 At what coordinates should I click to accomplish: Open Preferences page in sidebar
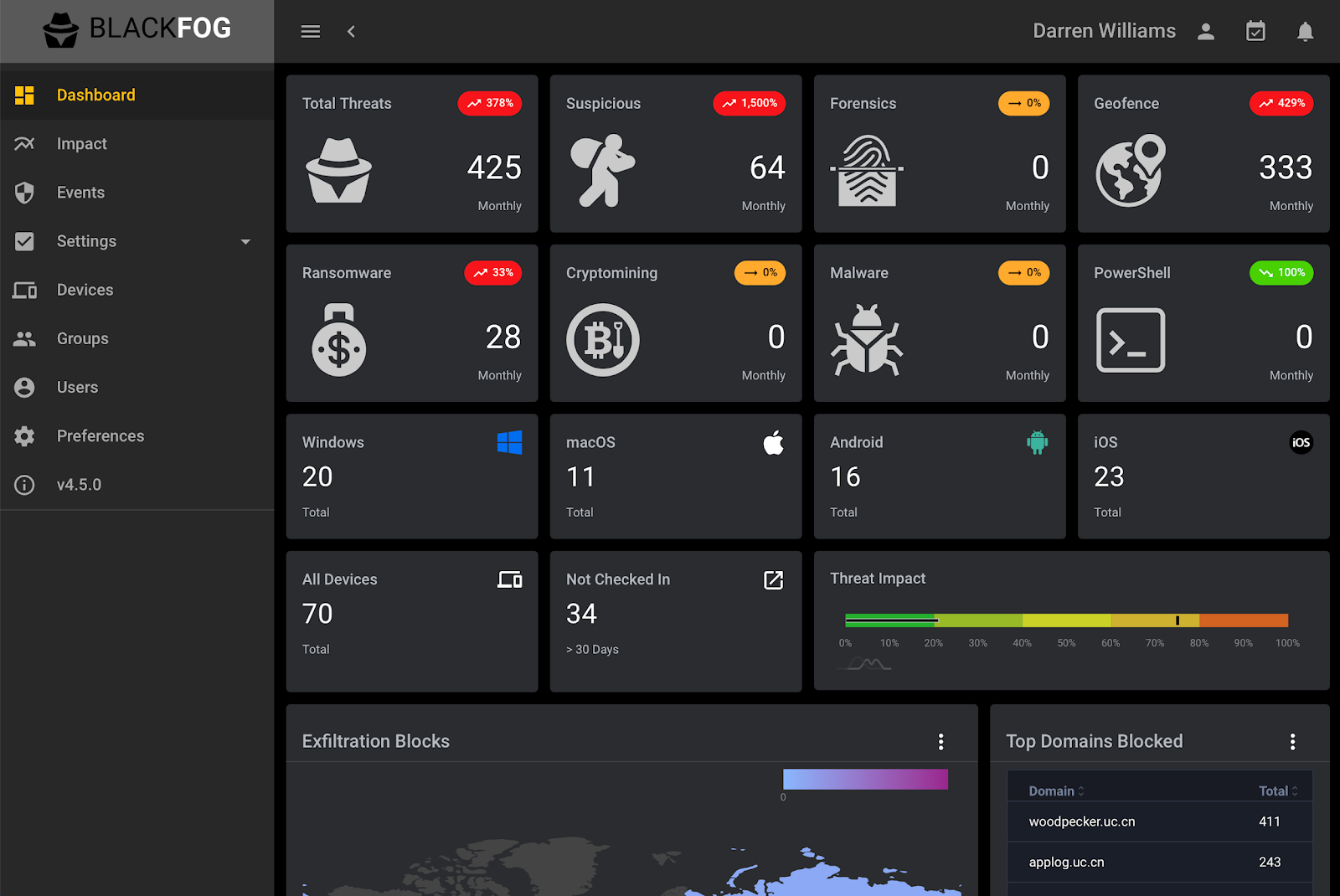coord(137,435)
